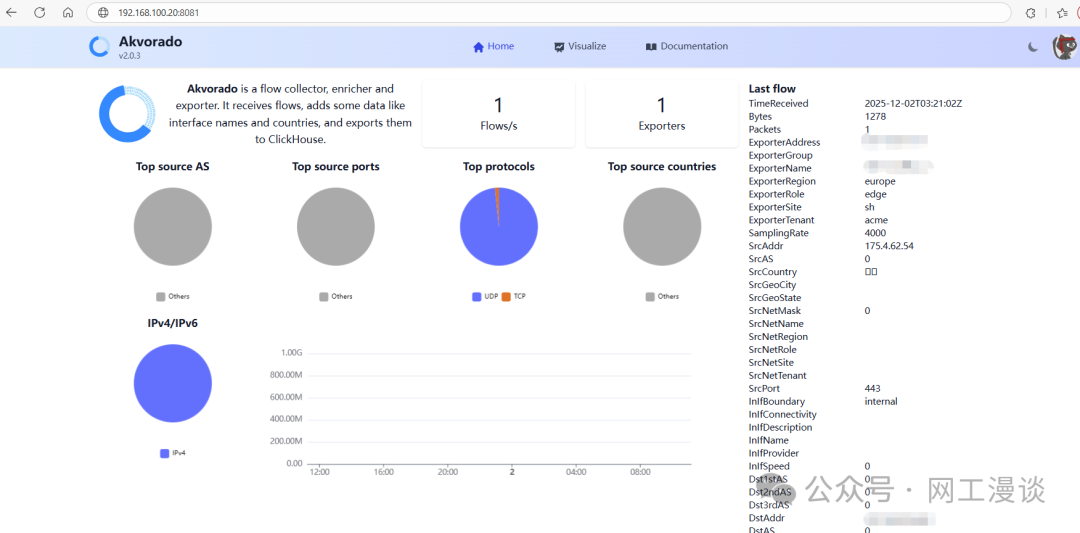This screenshot has width=1080, height=533.
Task: Reload the page with the refresh icon
Action: tap(39, 12)
